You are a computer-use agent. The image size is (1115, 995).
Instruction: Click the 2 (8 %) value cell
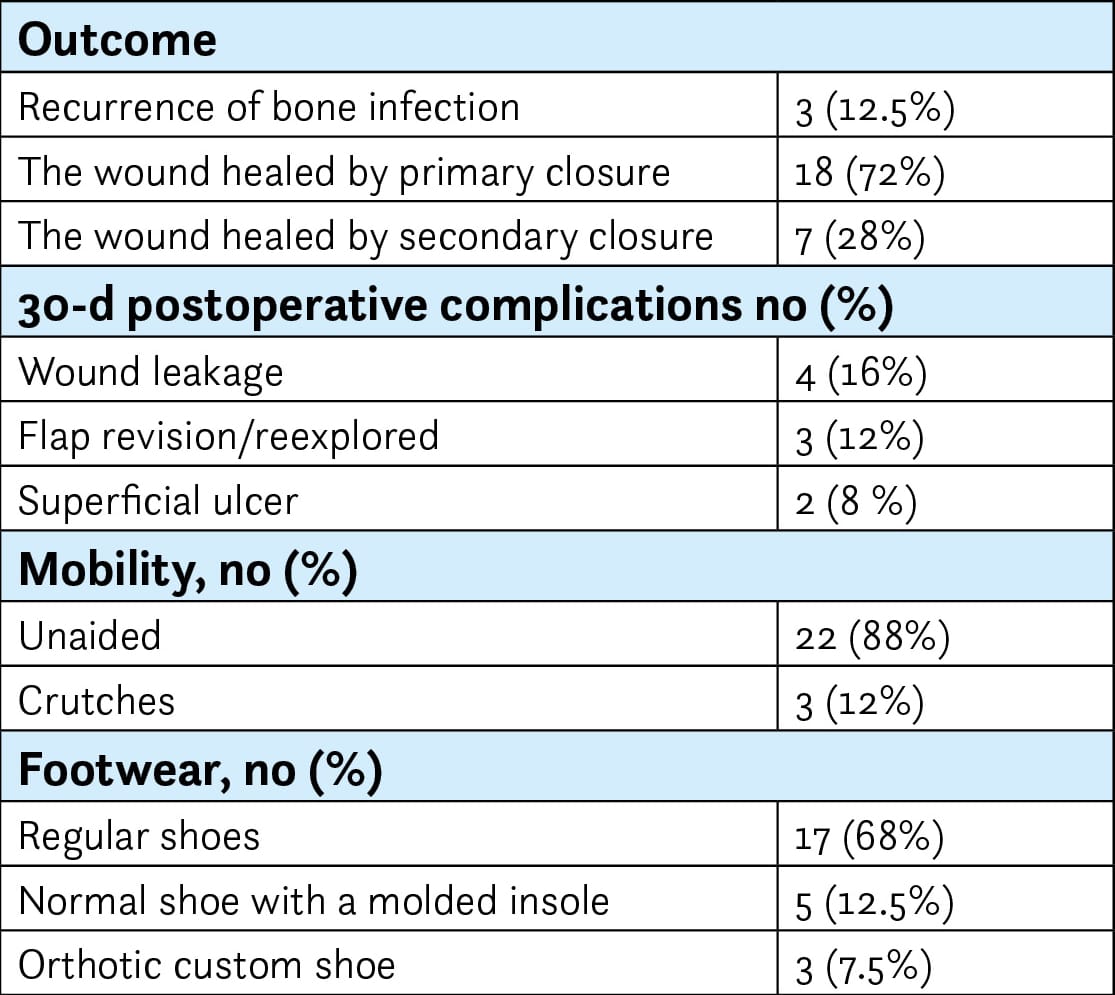pyautogui.click(x=857, y=502)
